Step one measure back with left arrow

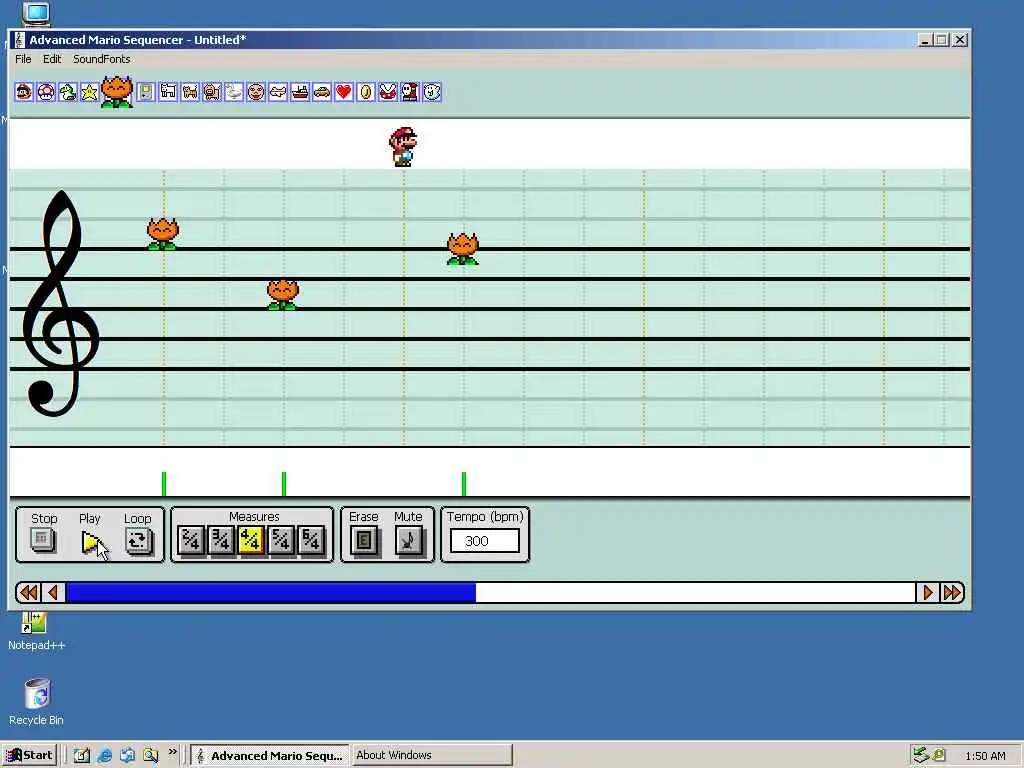(x=53, y=592)
